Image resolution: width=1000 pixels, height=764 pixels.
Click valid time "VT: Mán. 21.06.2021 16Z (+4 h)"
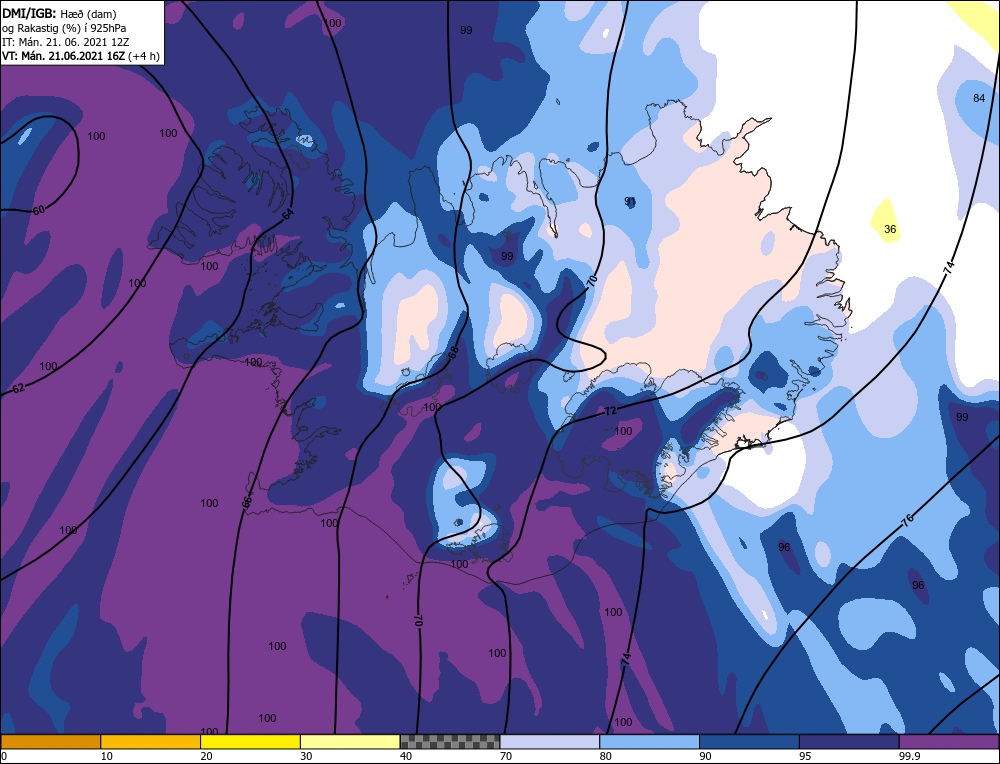click(81, 56)
